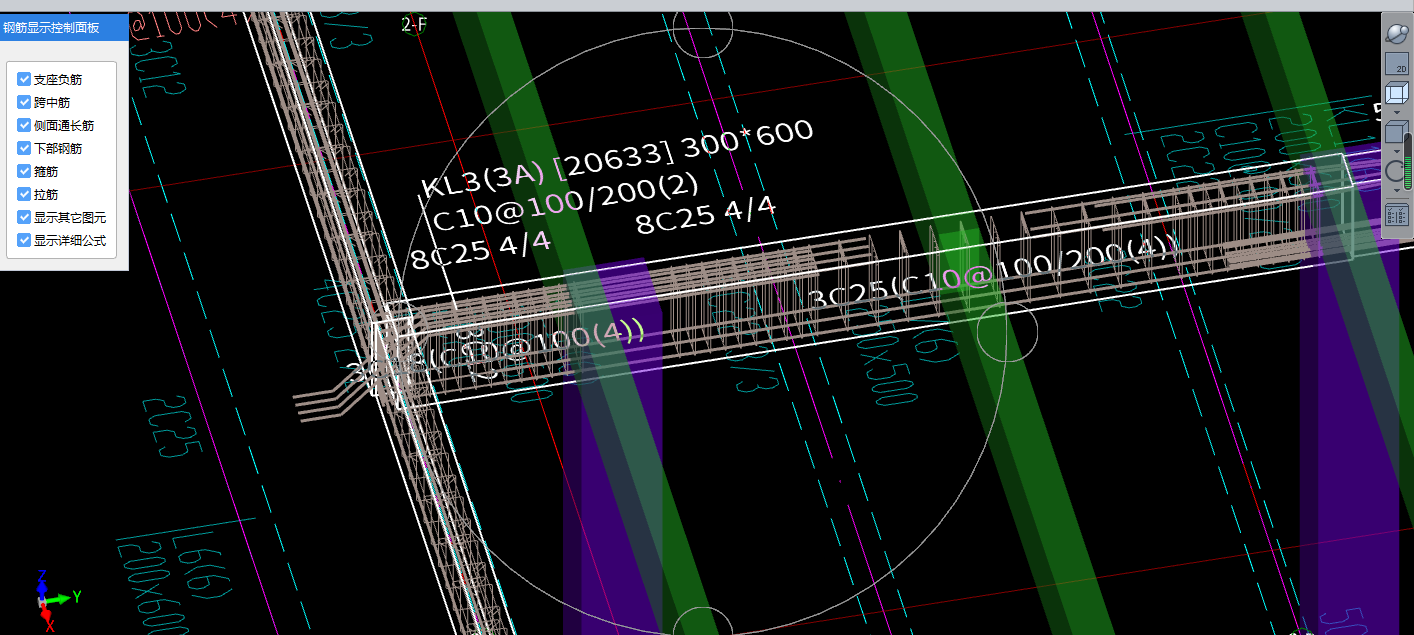Disable 显示详细公式 checkbox

pyautogui.click(x=24, y=240)
